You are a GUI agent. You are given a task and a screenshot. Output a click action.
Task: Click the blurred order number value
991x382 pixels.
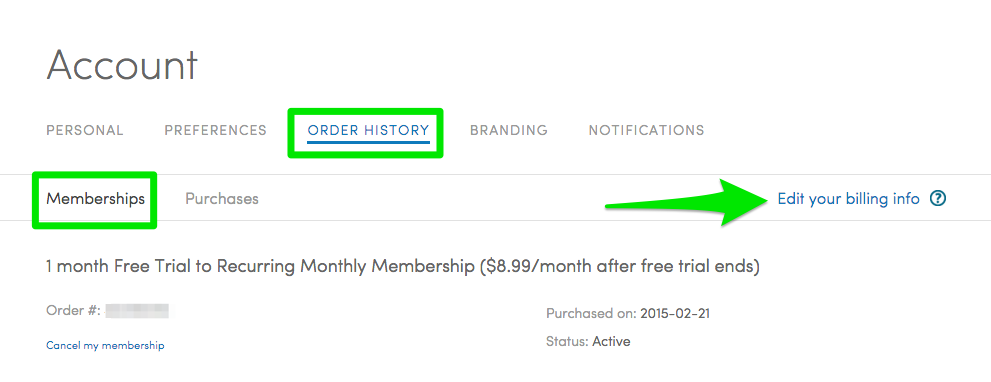point(137,311)
